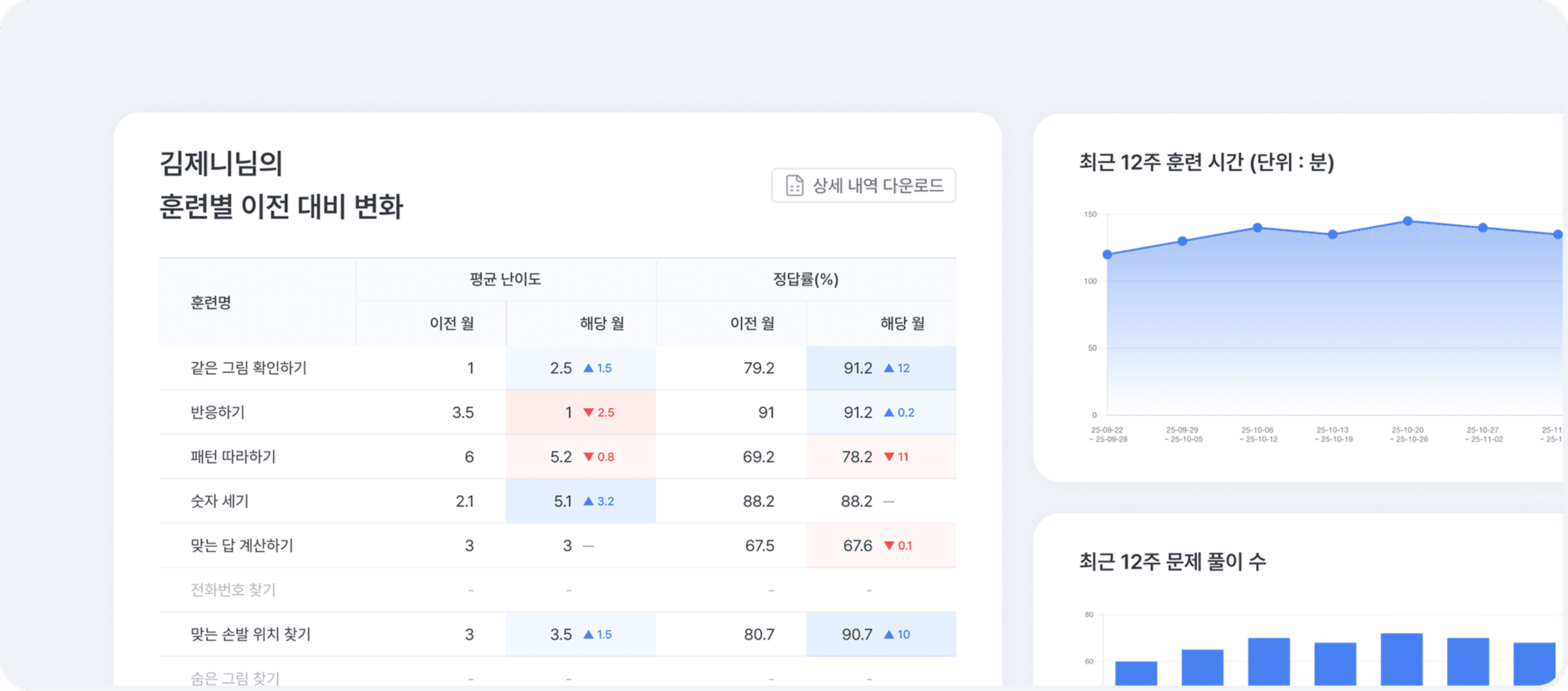Select the greyed-out 숨은 그림 찾기 row name
1568x691 pixels.
pyautogui.click(x=235, y=678)
